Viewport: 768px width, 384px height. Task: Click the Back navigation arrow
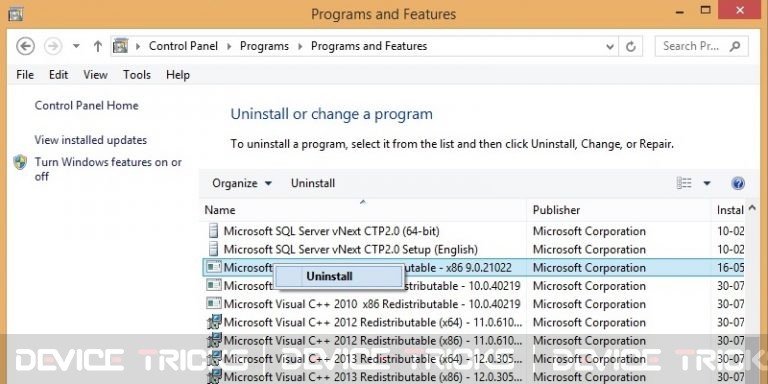click(25, 46)
